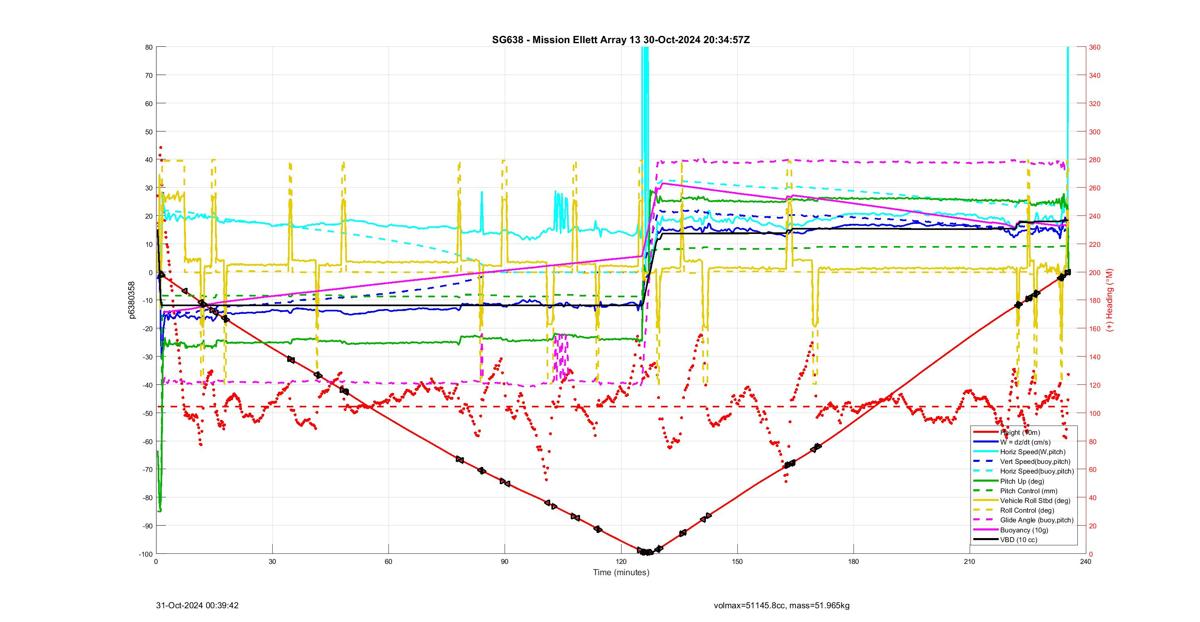Click legend entry Glide Angle (buoy,pitch)
Viewport: 1200px width, 622px height.
tap(1037, 520)
